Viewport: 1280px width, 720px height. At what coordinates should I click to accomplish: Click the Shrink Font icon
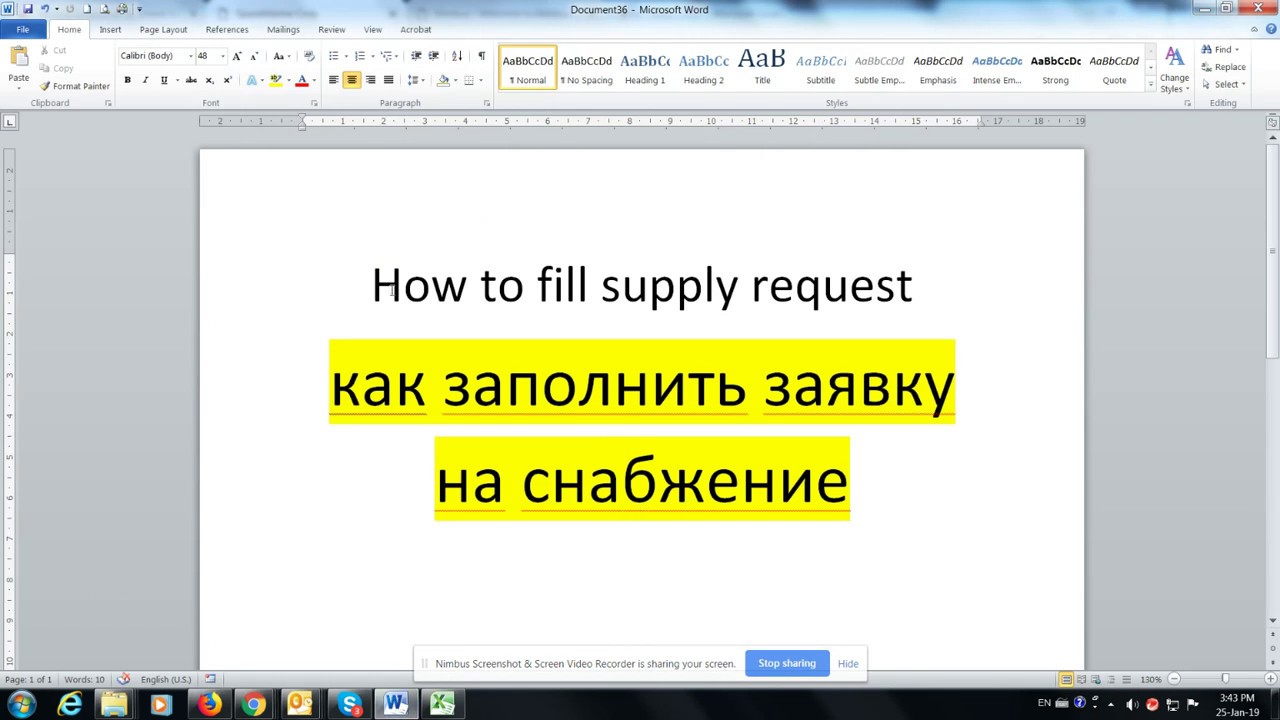[x=254, y=56]
